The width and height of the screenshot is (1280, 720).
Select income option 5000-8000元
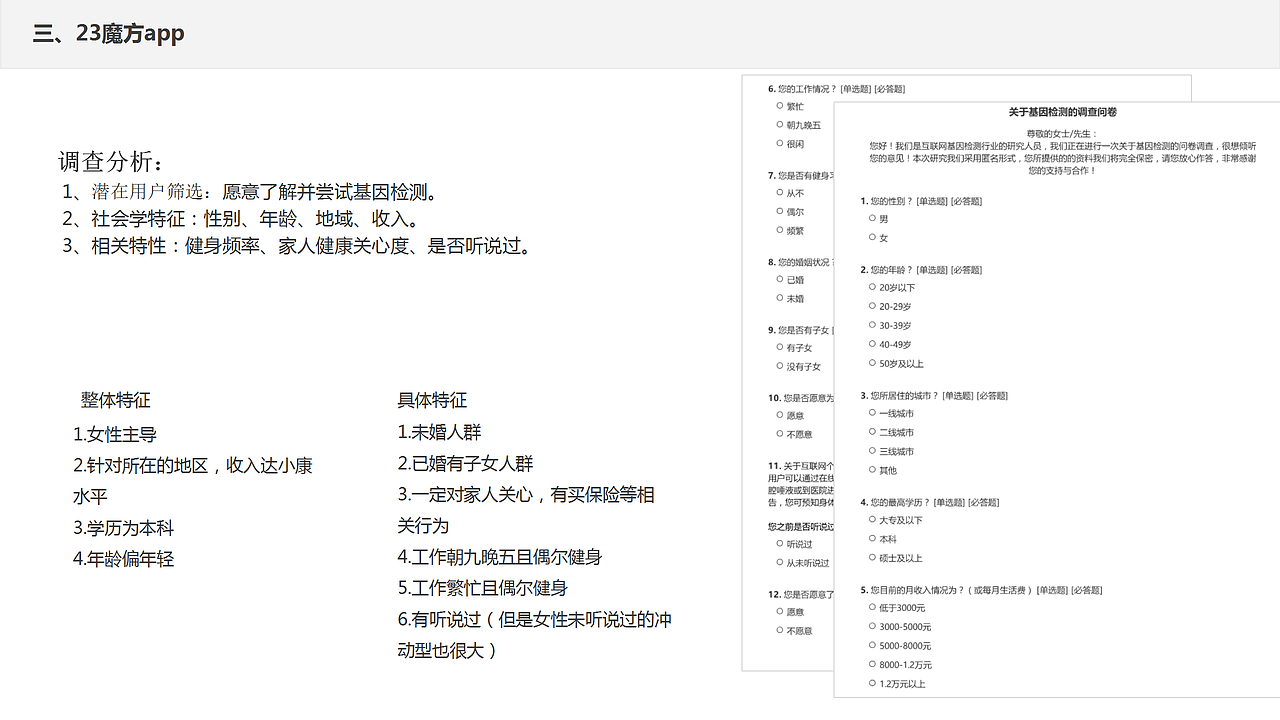(872, 645)
